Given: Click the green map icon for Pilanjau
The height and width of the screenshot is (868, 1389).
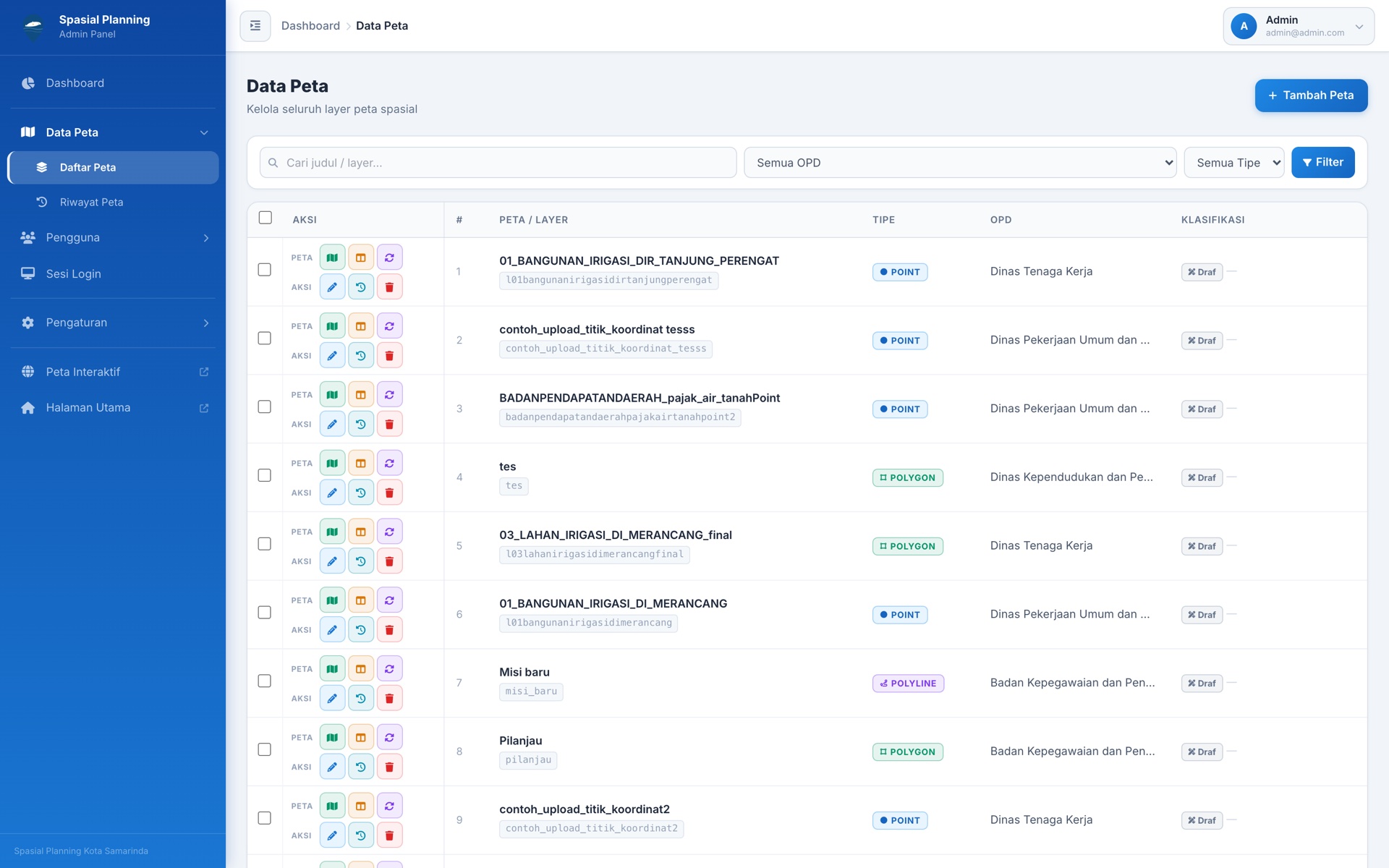Looking at the screenshot, I should coord(332,738).
